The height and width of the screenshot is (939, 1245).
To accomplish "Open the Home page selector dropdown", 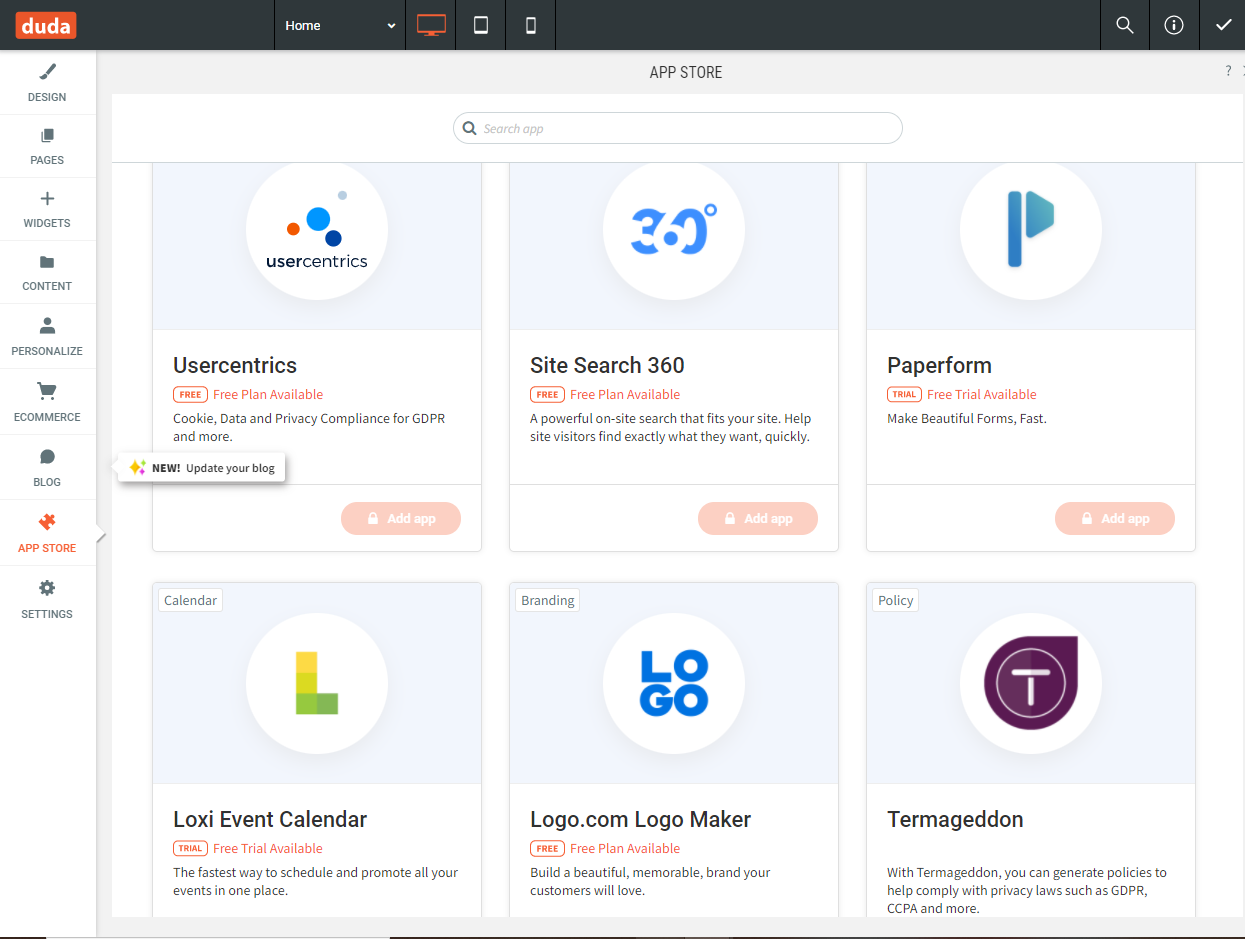I will tap(339, 25).
